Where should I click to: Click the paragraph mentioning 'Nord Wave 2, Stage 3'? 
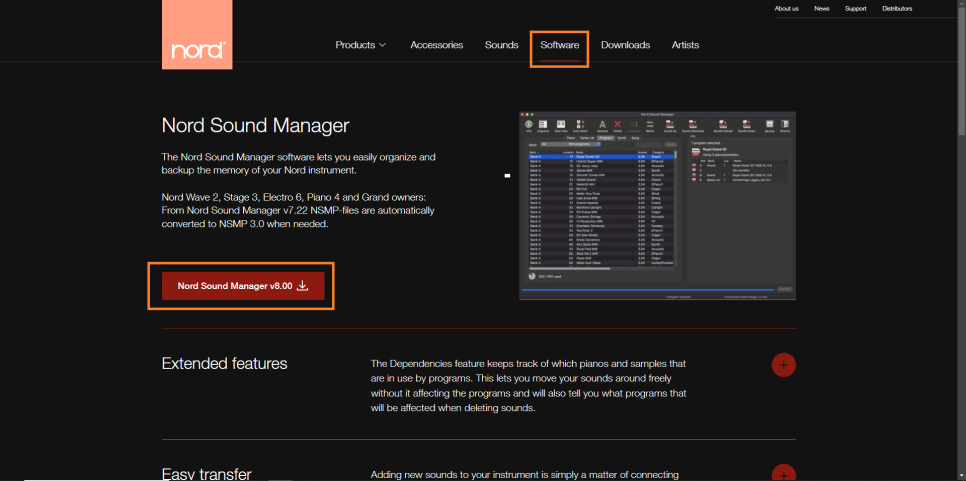click(298, 211)
